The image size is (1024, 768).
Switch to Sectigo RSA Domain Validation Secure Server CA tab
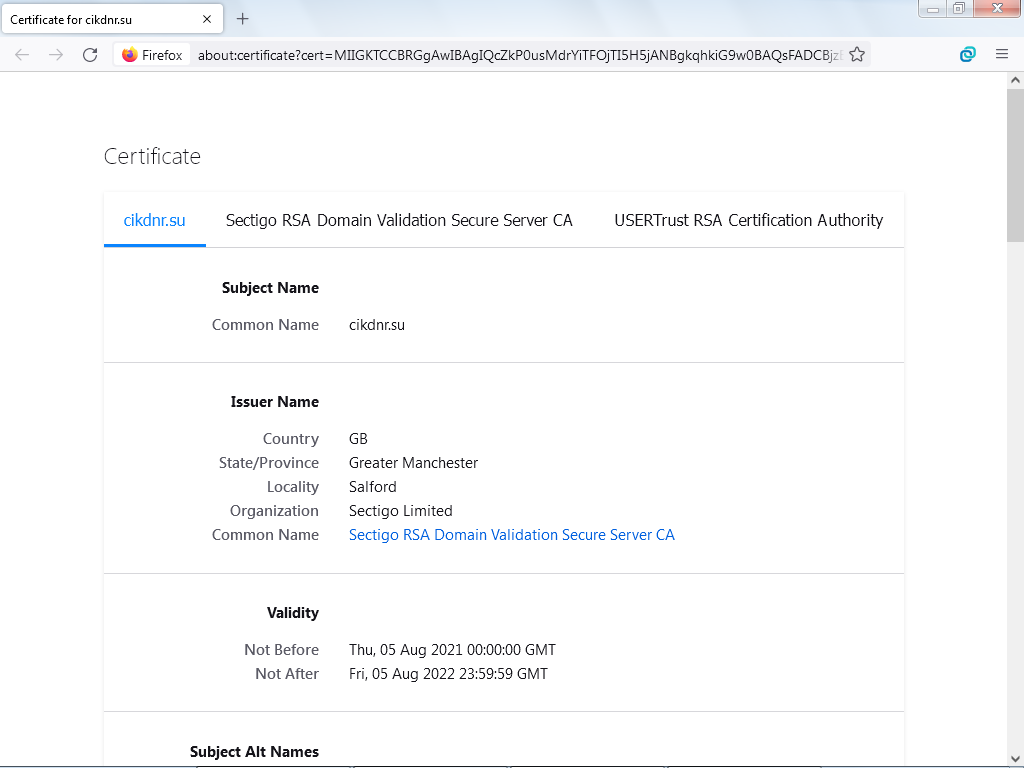pyautogui.click(x=399, y=220)
